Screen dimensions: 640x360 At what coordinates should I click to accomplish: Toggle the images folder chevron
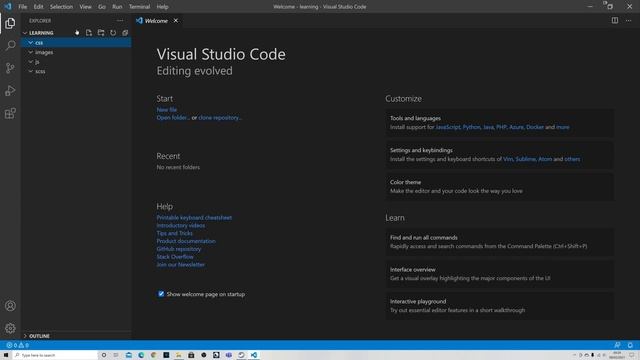31,52
